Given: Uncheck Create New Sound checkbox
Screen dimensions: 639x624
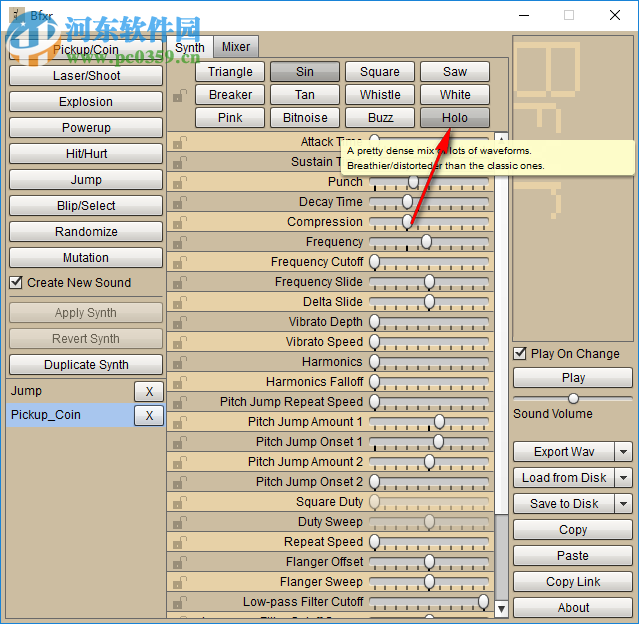Looking at the screenshot, I should tap(16, 282).
